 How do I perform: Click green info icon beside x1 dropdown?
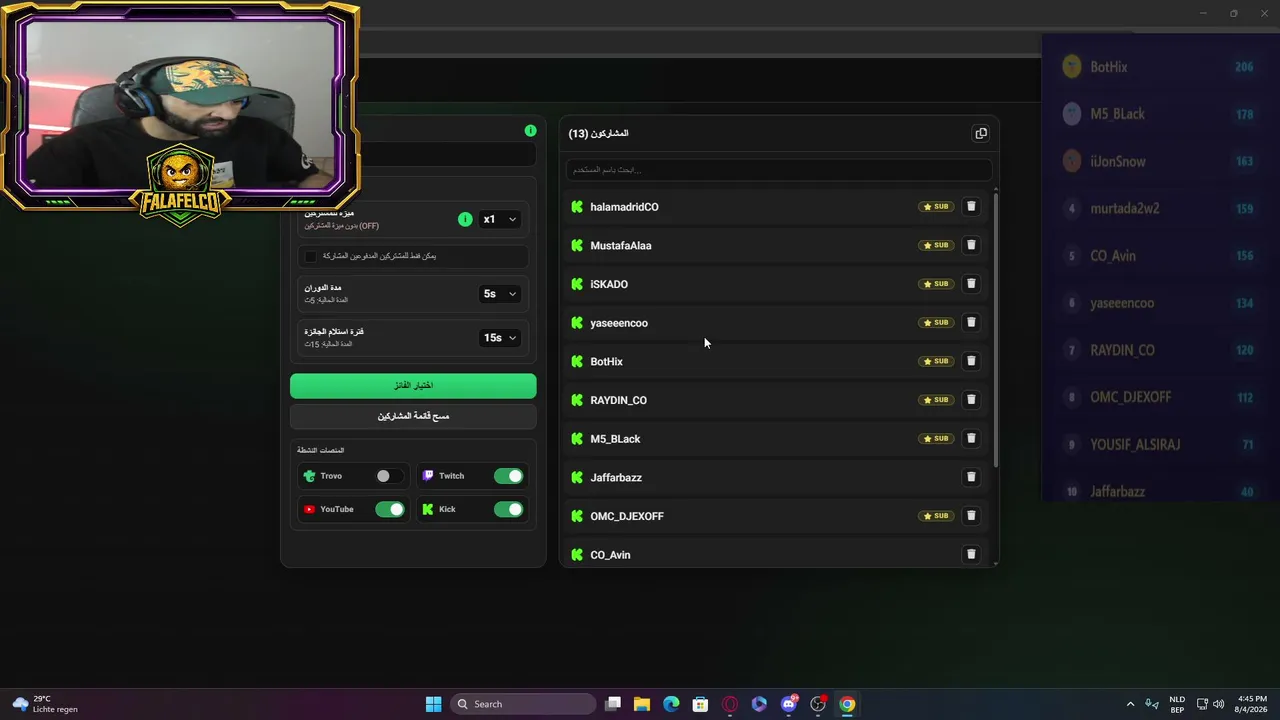point(465,219)
